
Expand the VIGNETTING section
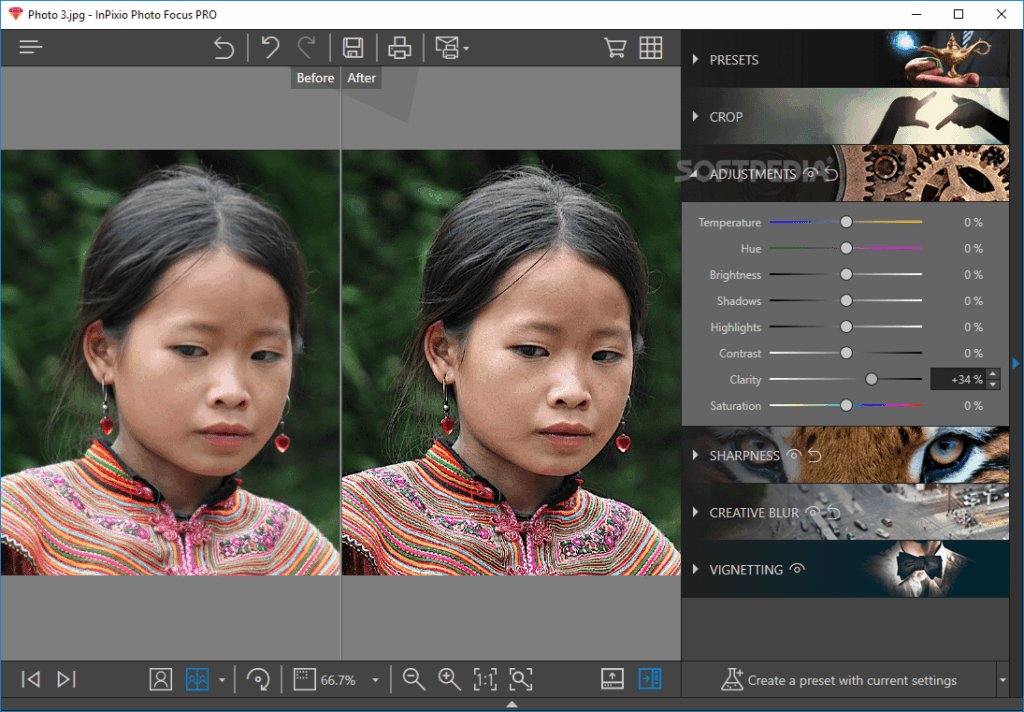[x=696, y=569]
